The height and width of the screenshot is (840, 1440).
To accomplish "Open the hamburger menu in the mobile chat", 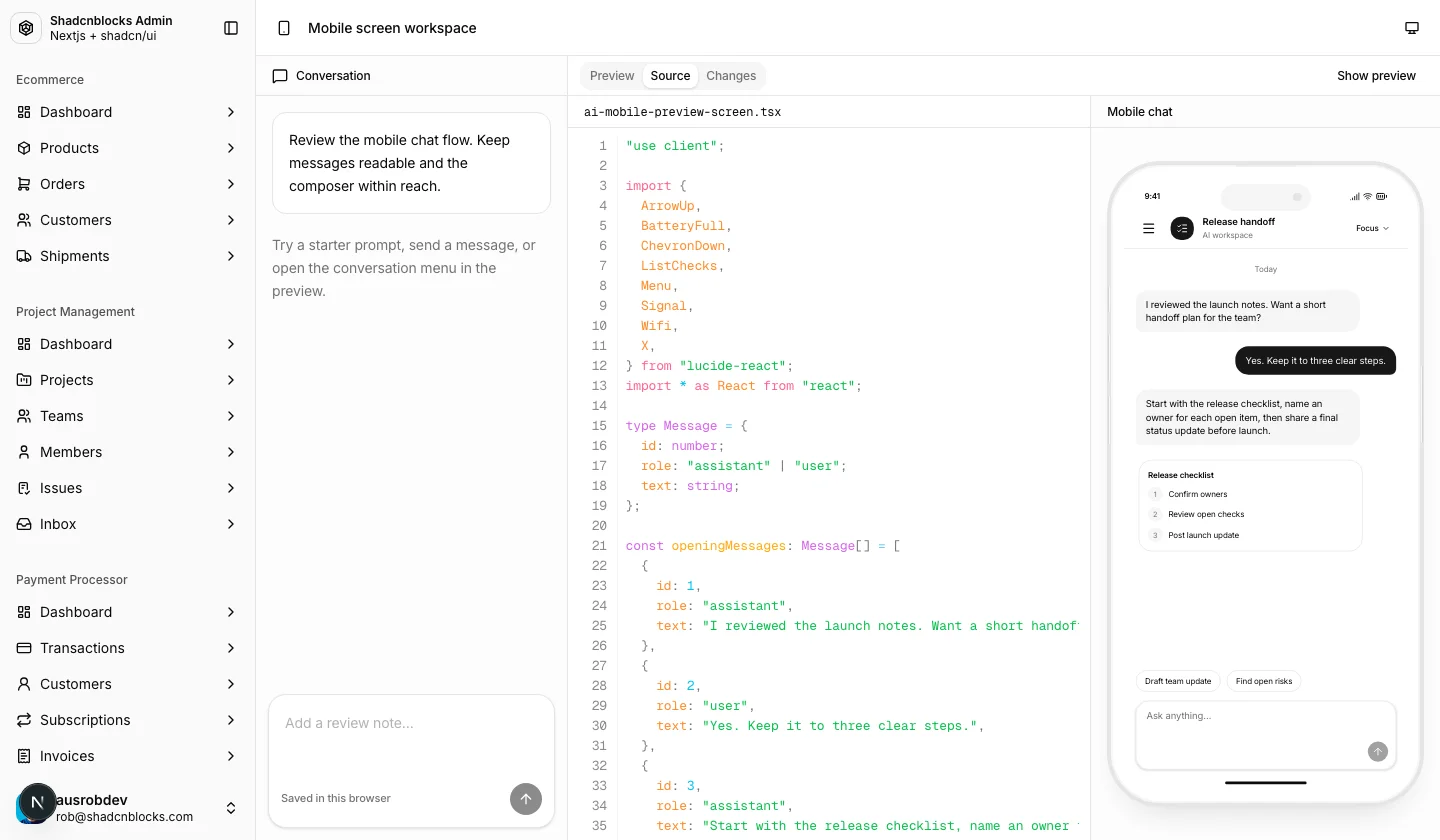I will [x=1149, y=228].
